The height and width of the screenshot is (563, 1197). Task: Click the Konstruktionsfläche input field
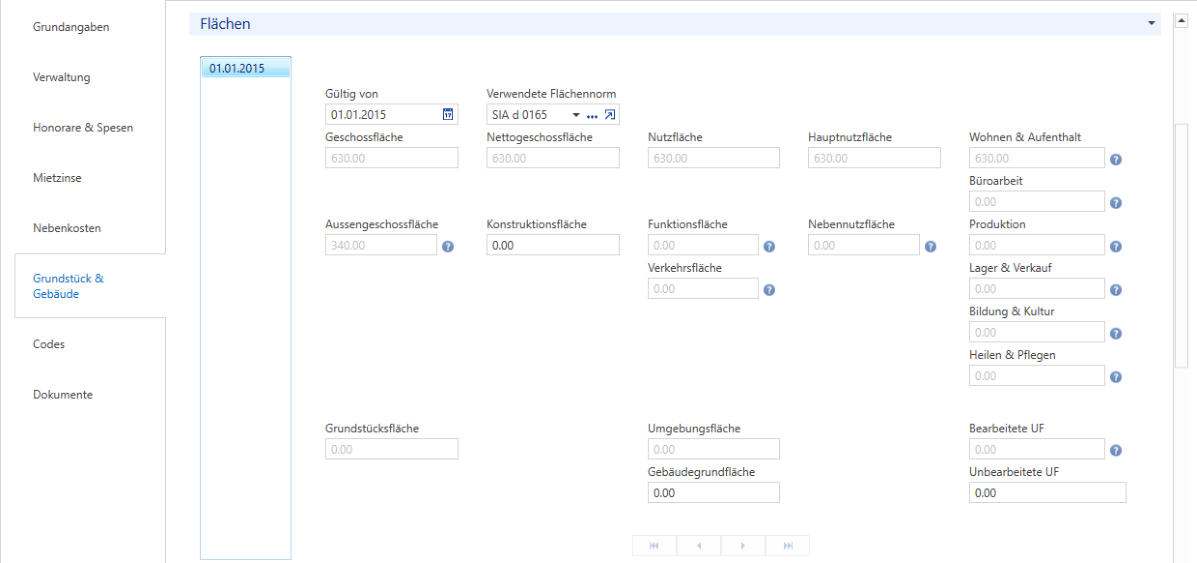[553, 245]
